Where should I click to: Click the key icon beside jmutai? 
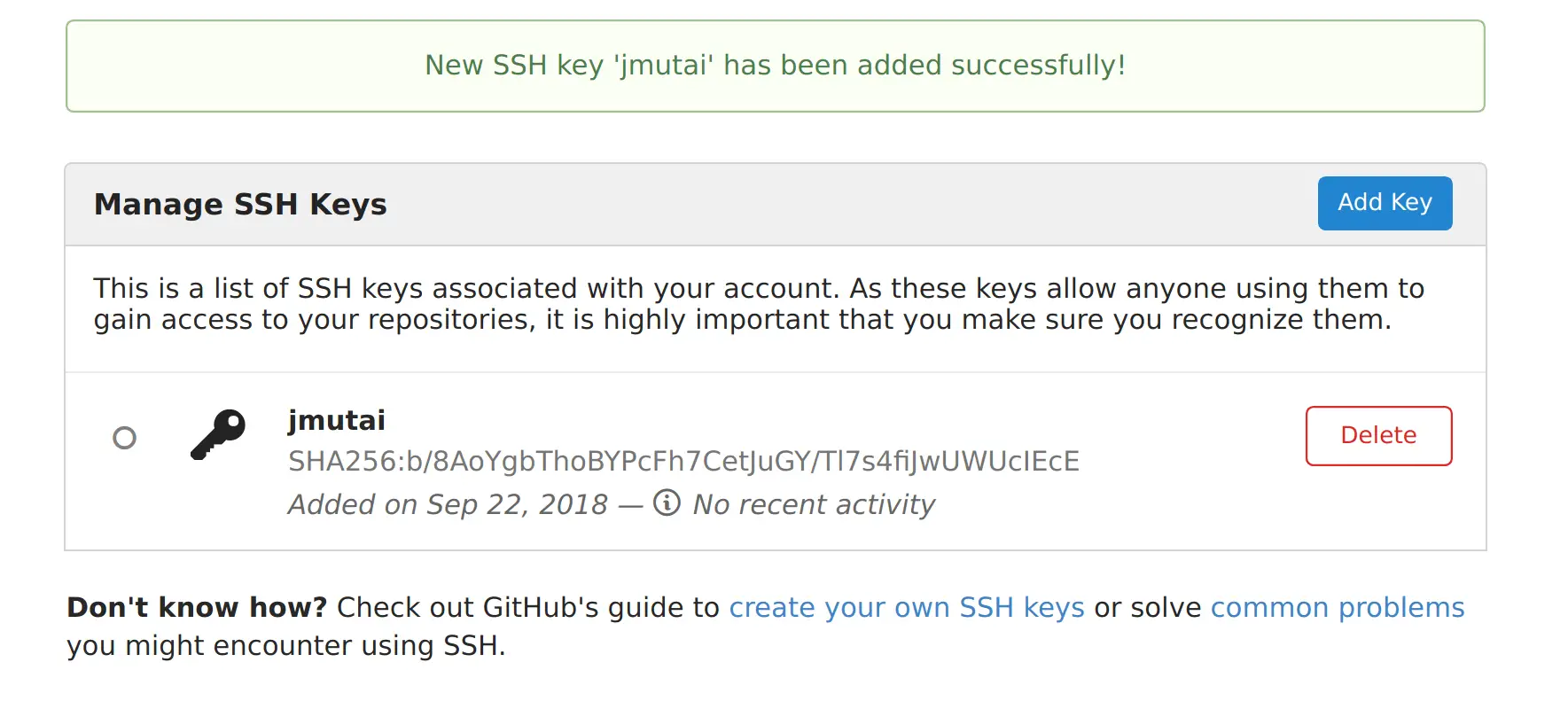pos(218,436)
